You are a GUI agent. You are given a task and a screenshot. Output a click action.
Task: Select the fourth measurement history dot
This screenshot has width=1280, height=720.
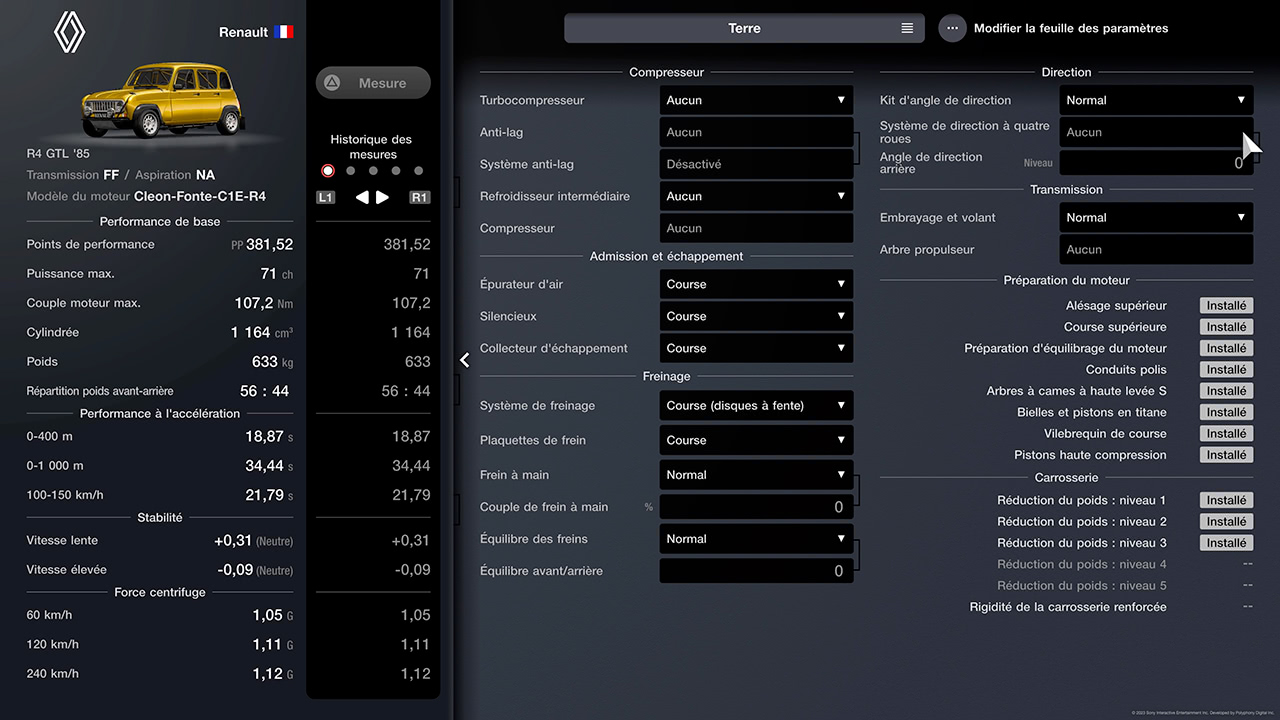tap(396, 171)
